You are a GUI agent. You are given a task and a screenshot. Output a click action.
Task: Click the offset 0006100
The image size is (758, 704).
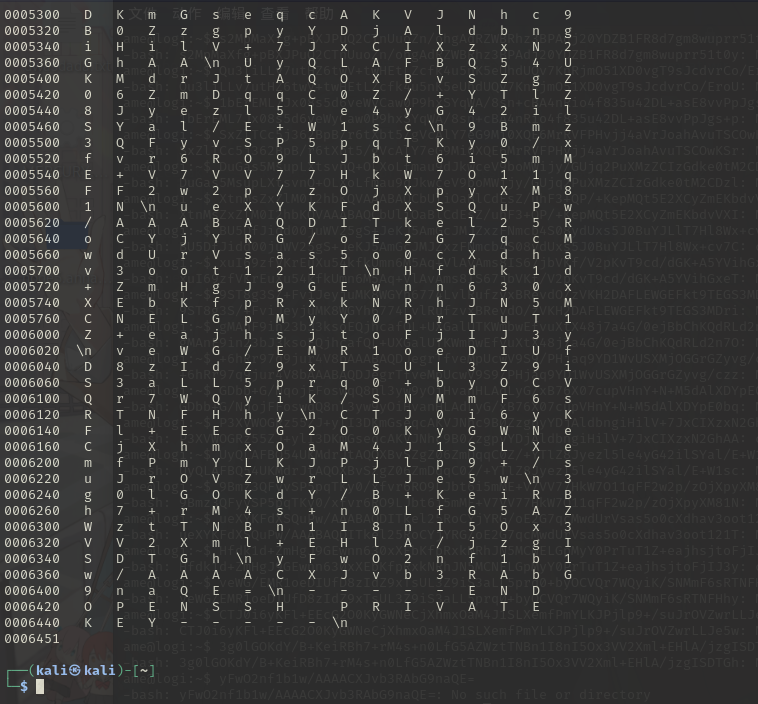(32, 398)
